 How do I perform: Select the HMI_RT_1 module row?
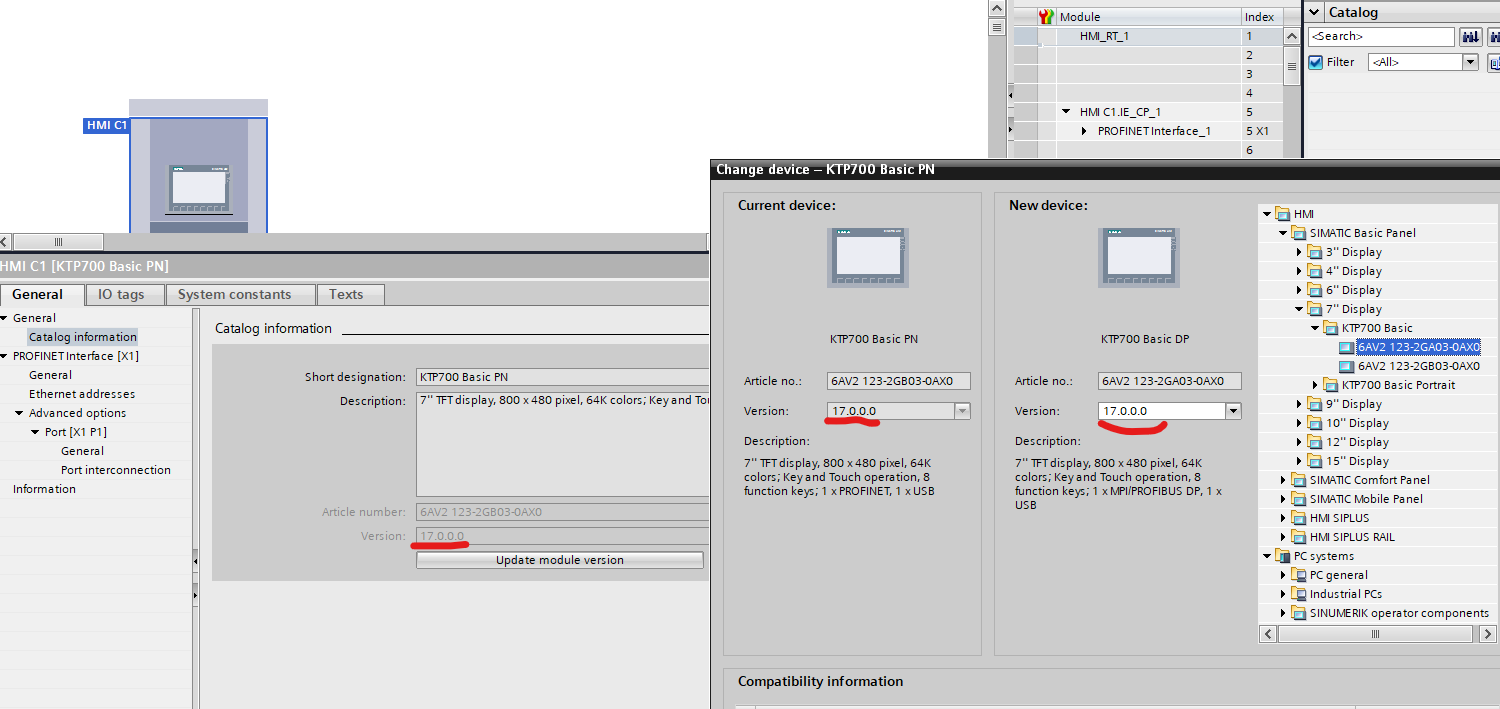coord(1148,36)
